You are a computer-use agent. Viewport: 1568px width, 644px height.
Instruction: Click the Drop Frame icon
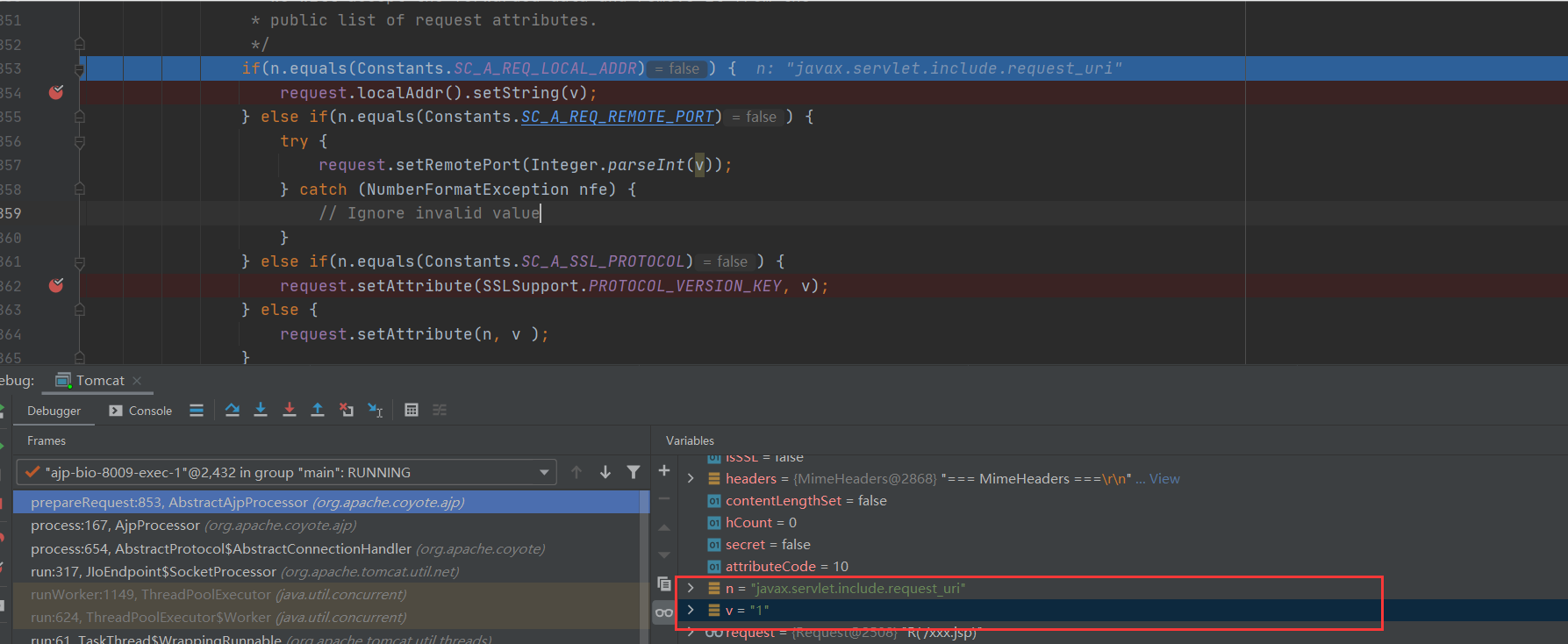pyautogui.click(x=347, y=410)
